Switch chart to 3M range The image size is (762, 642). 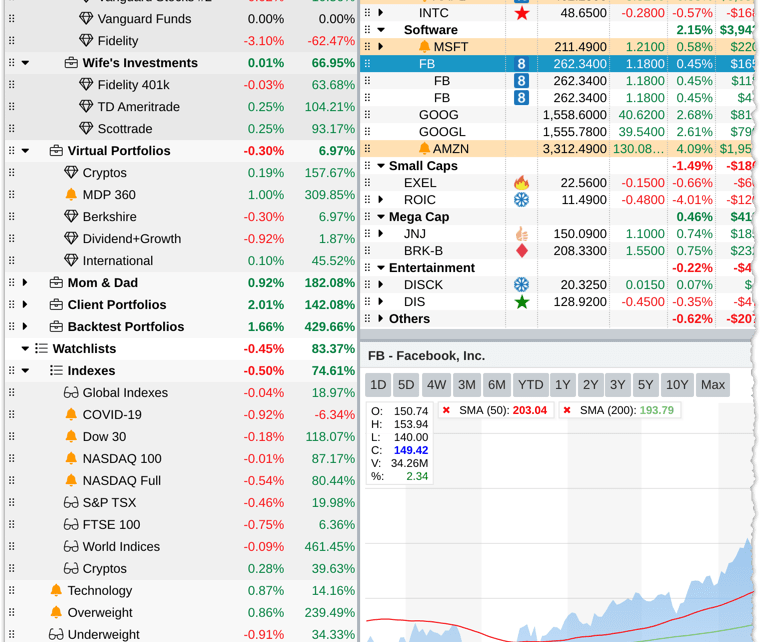[467, 385]
